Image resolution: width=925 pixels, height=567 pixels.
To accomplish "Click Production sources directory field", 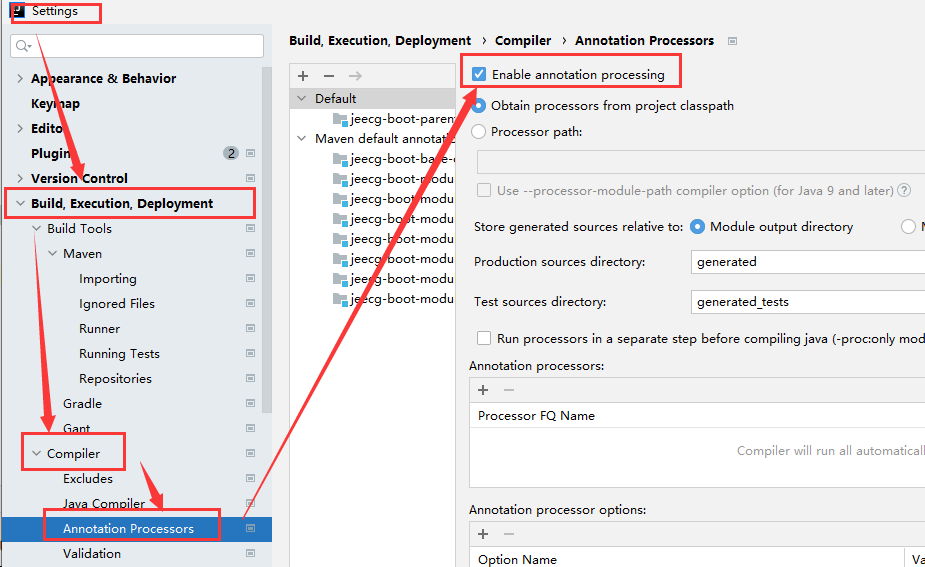I will [x=808, y=261].
